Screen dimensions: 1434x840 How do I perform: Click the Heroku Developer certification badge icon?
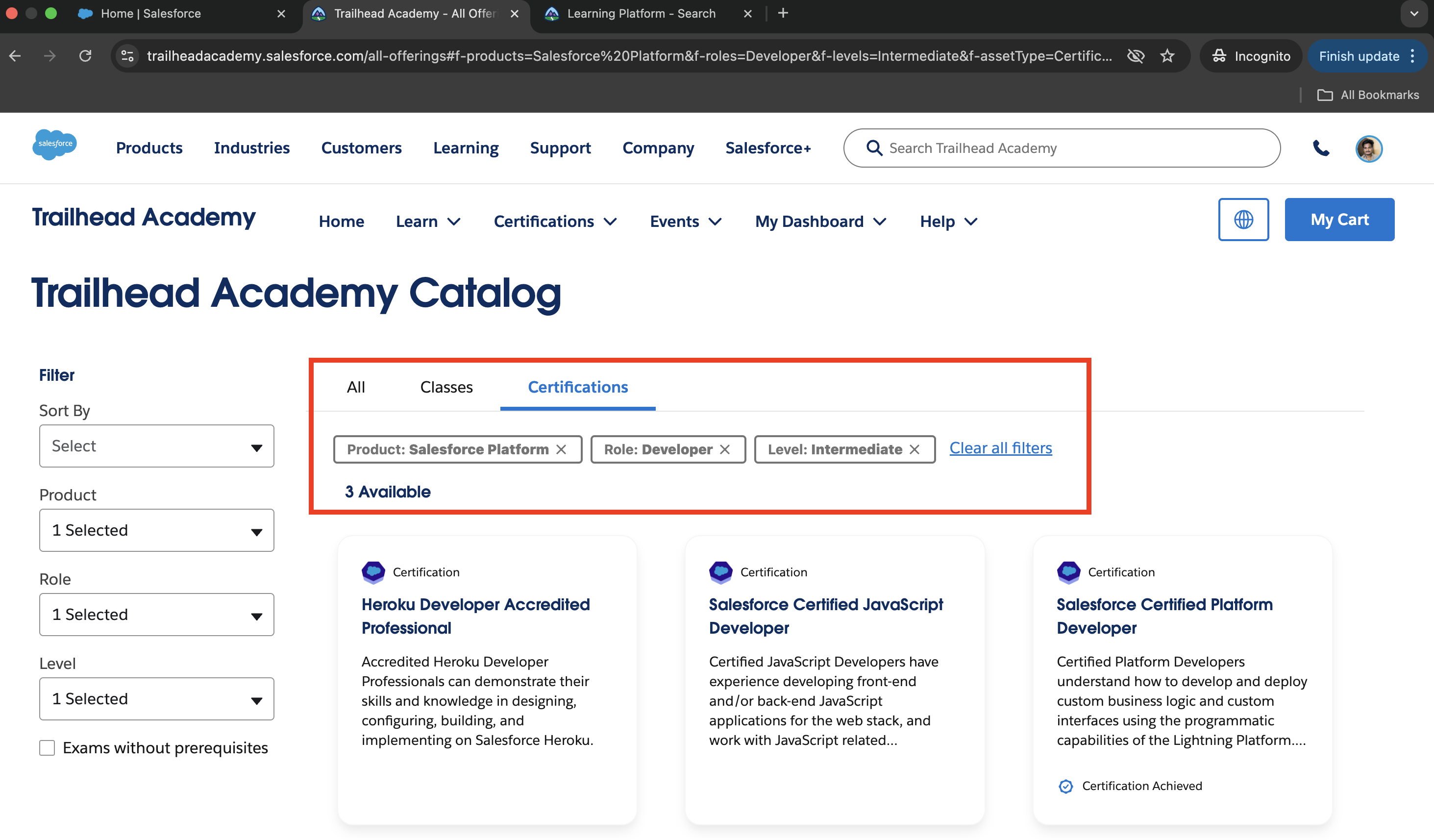pos(373,572)
